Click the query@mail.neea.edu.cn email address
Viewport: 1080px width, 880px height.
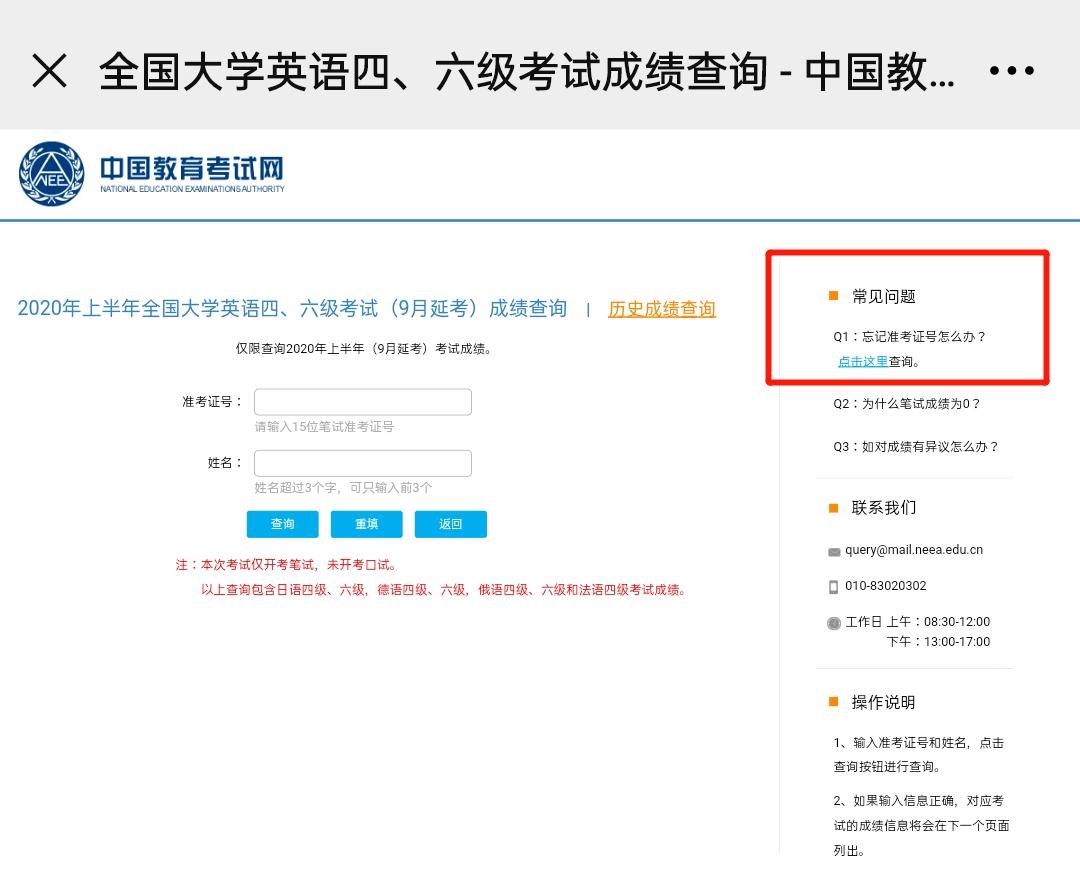pos(914,549)
